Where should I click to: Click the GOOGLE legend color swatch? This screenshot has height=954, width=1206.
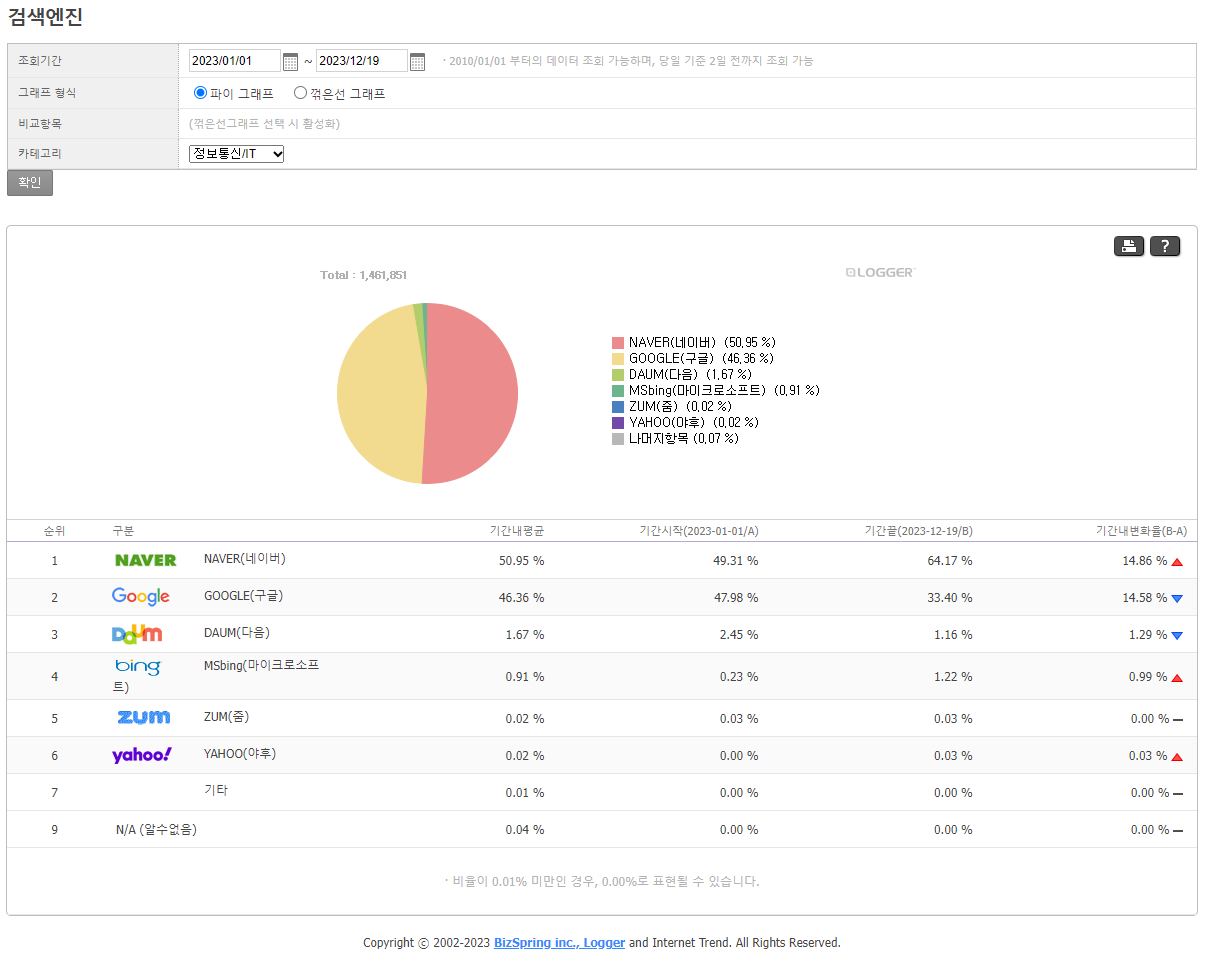pyautogui.click(x=618, y=359)
